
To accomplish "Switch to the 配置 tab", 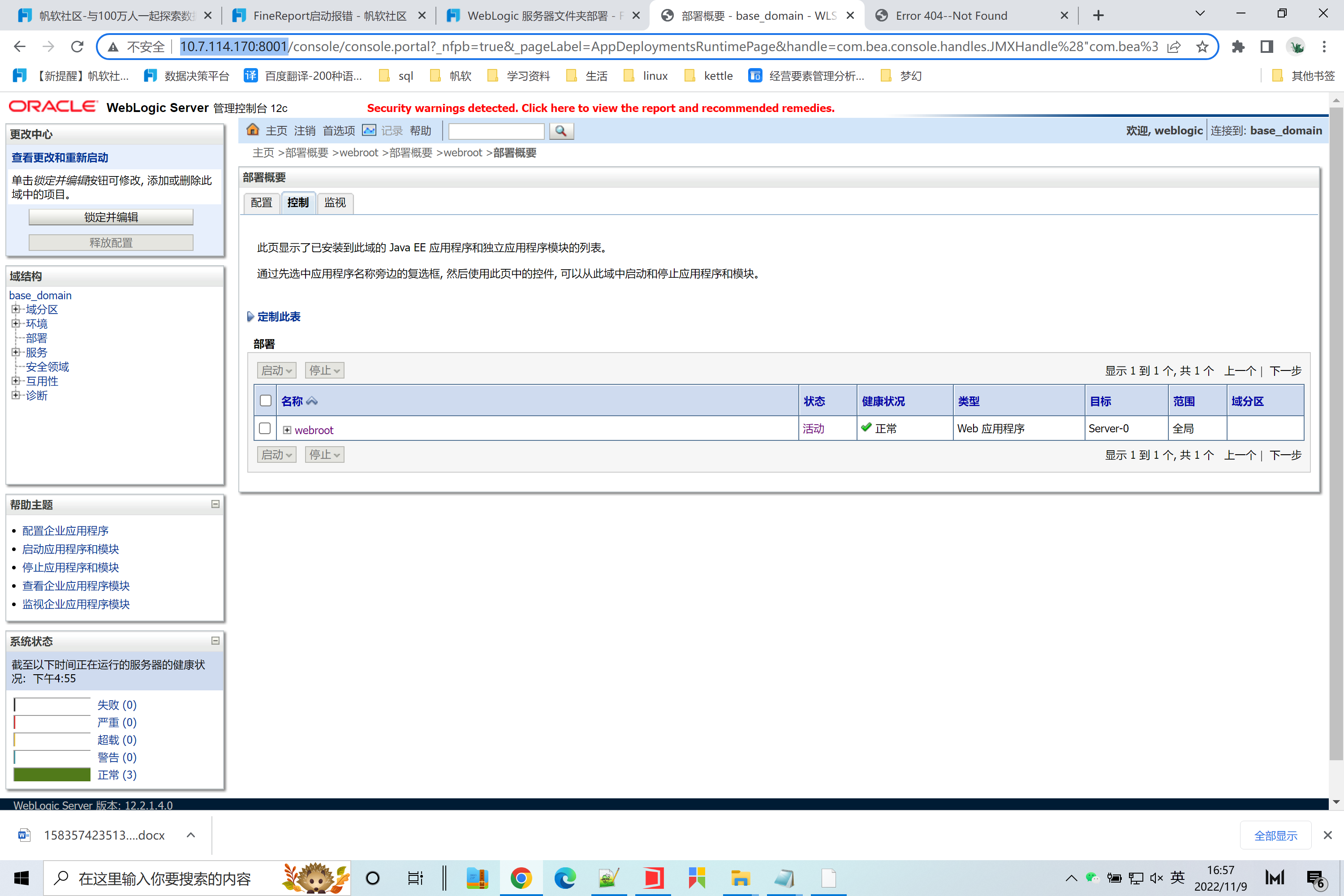I will pos(262,203).
